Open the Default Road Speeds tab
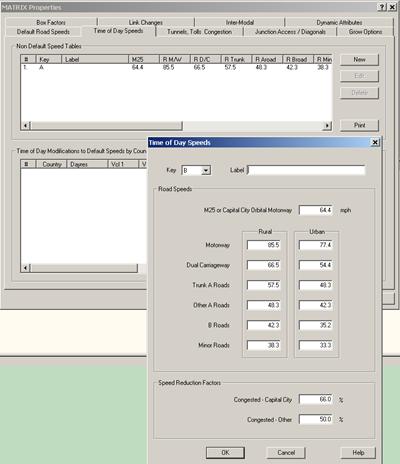400x464 pixels. tap(43, 32)
